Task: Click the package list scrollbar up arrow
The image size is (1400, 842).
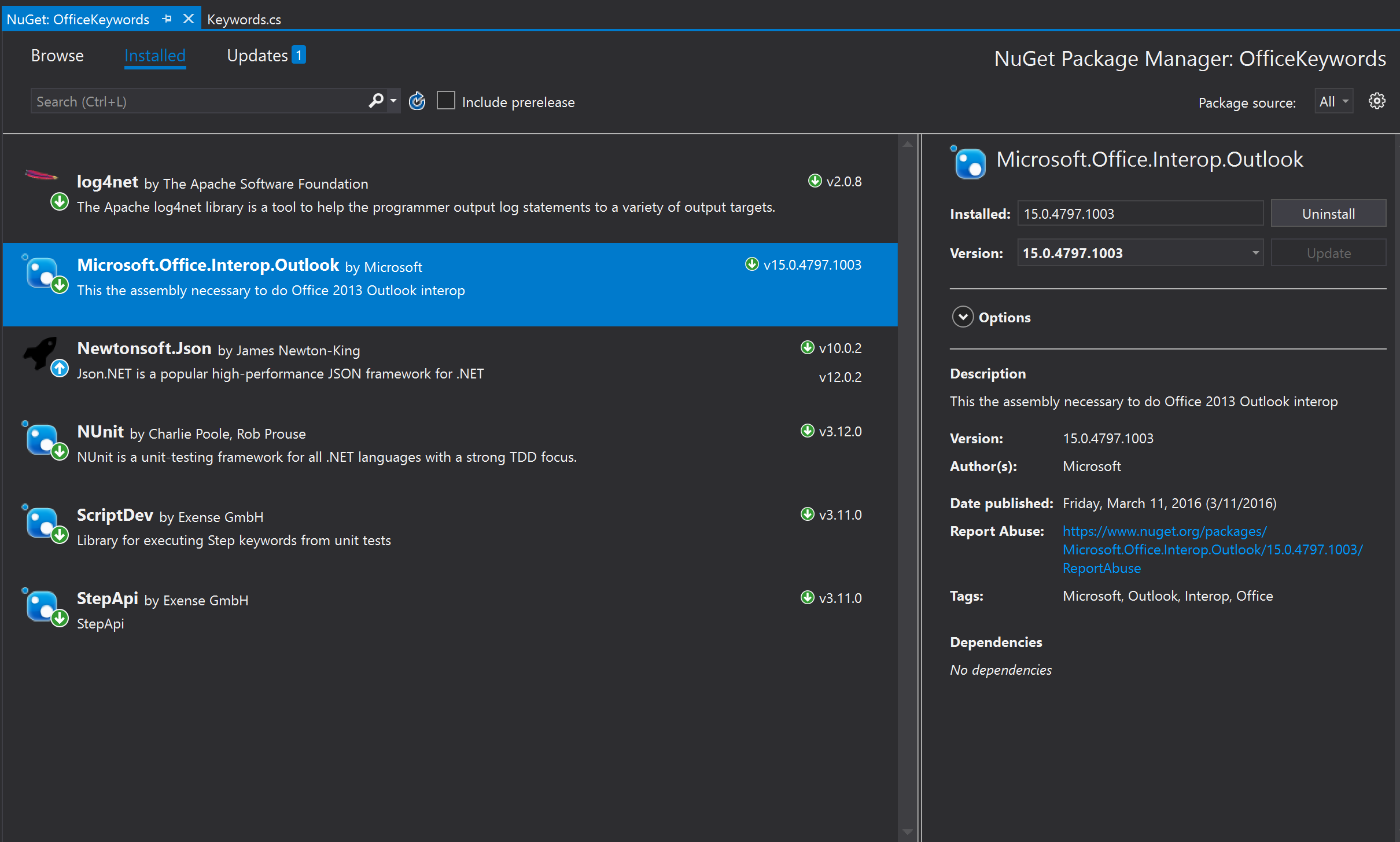Action: coord(907,144)
